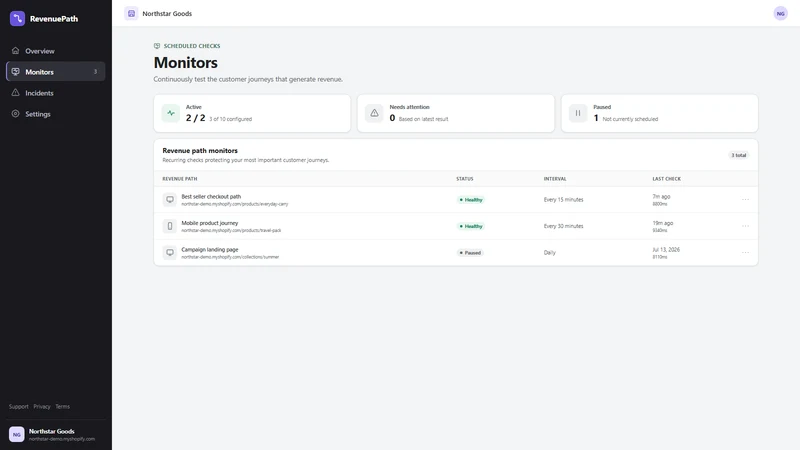Image resolution: width=800 pixels, height=450 pixels.
Task: Open options menu for Mobile product journey
Action: click(x=745, y=226)
